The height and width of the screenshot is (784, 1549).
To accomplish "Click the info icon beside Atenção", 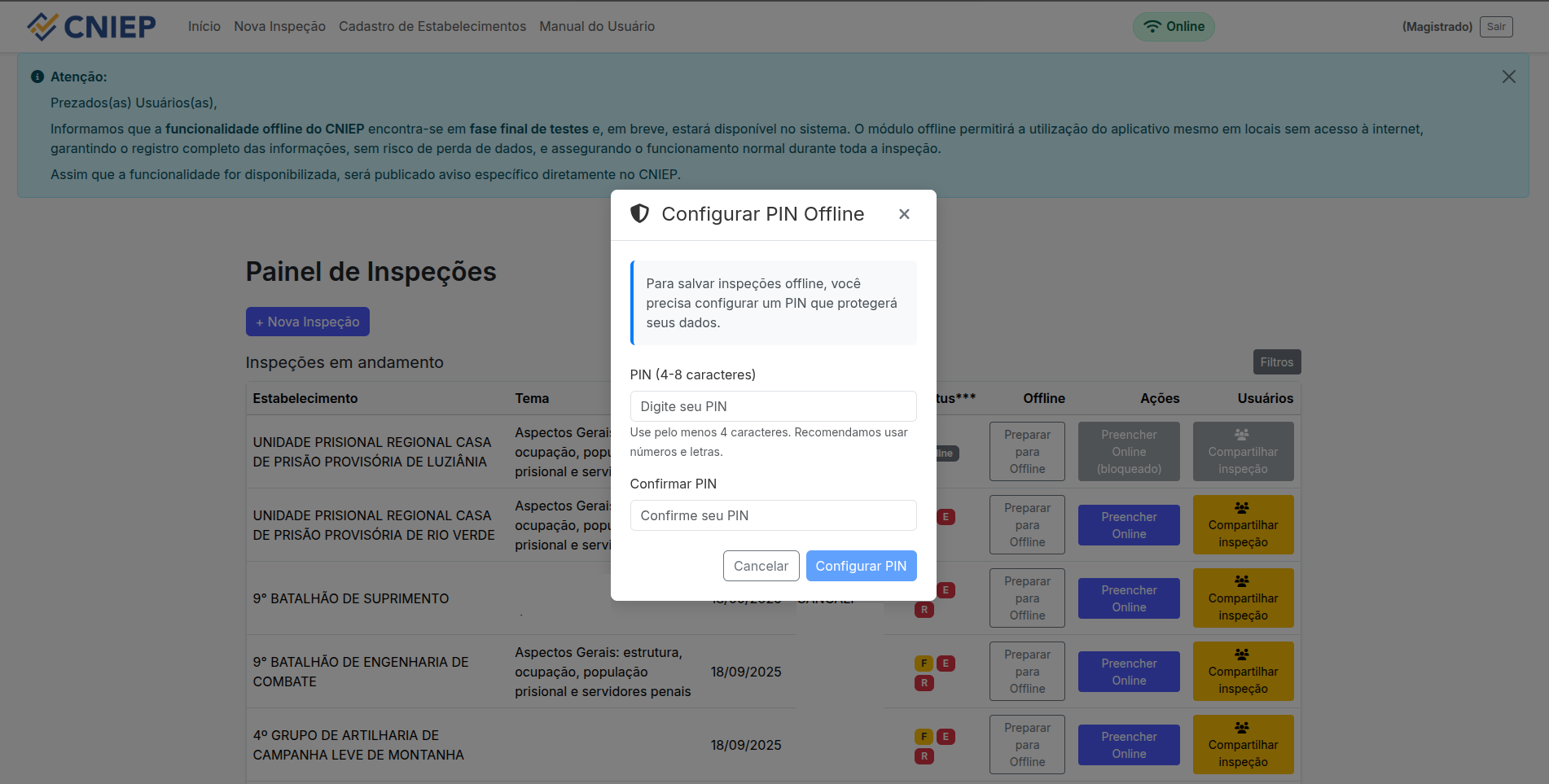I will pos(37,77).
